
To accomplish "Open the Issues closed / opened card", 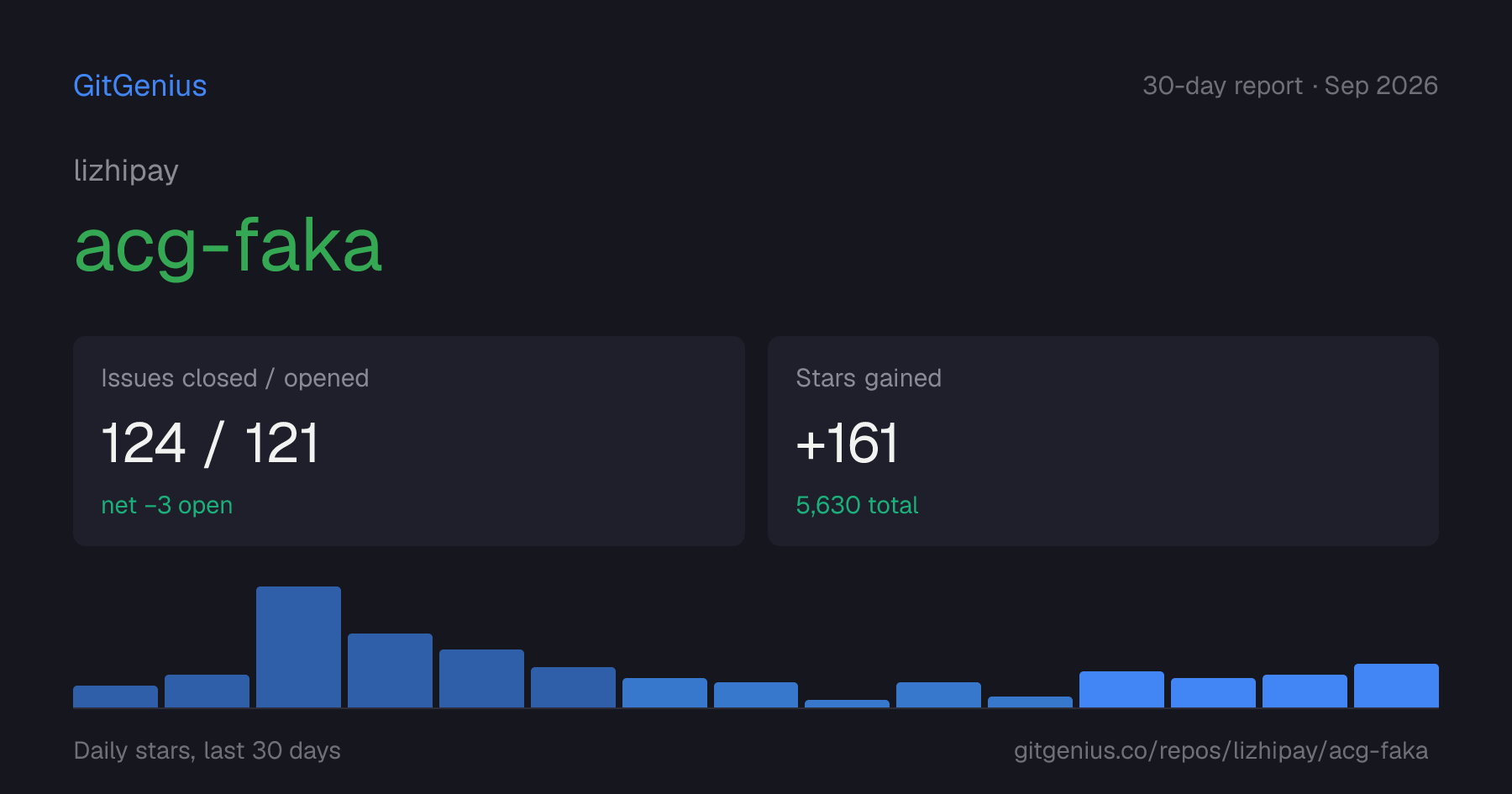I will 409,441.
